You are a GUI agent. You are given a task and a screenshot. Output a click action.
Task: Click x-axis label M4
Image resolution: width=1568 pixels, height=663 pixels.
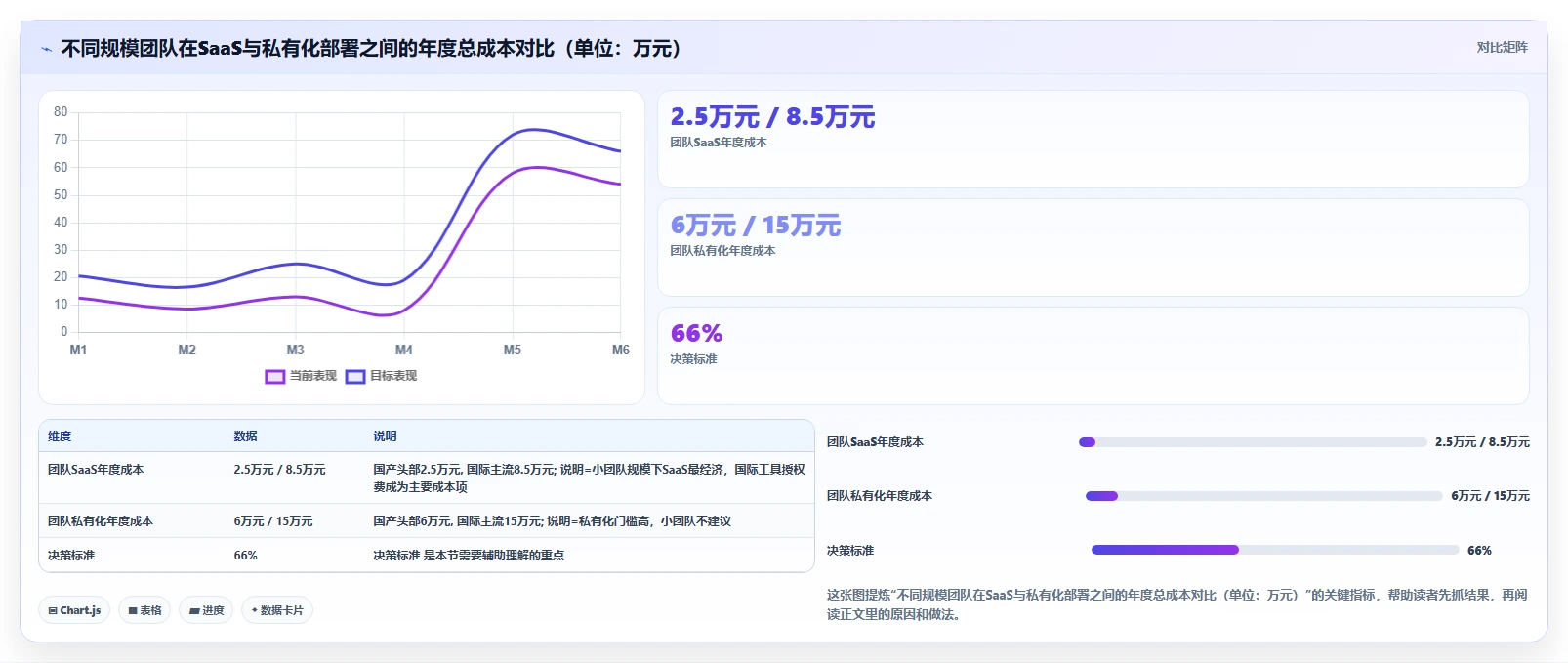pyautogui.click(x=403, y=350)
